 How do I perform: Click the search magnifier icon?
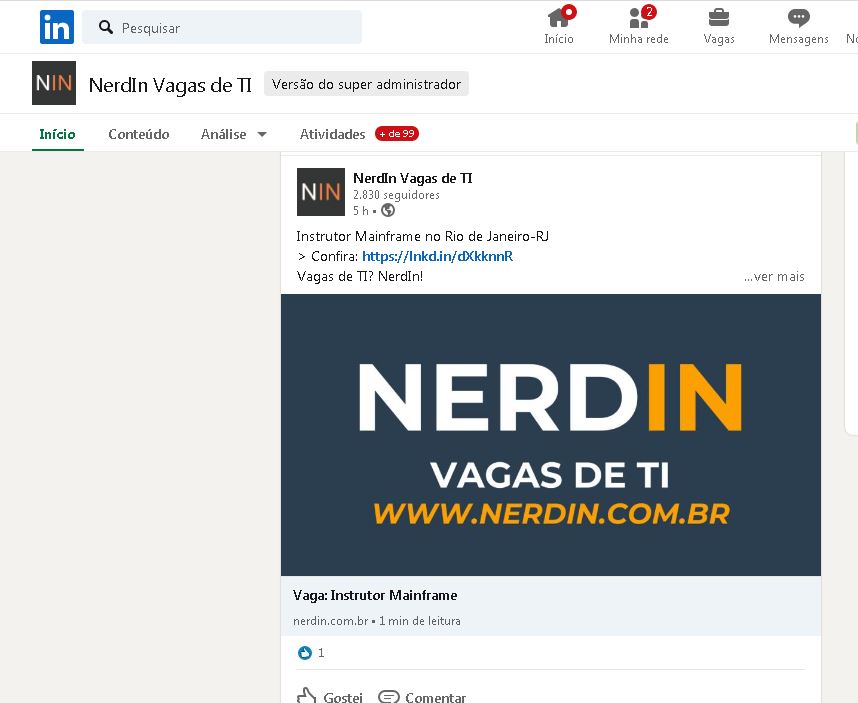106,27
